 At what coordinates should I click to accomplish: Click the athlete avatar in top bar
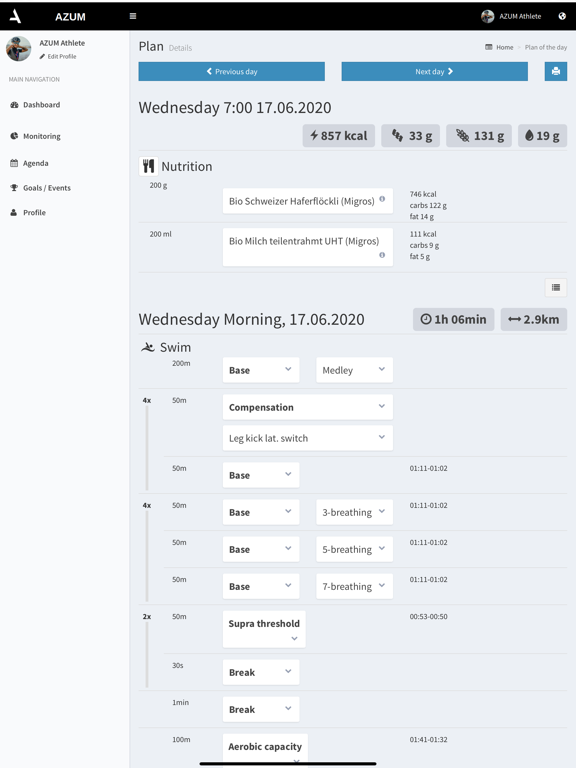(487, 16)
